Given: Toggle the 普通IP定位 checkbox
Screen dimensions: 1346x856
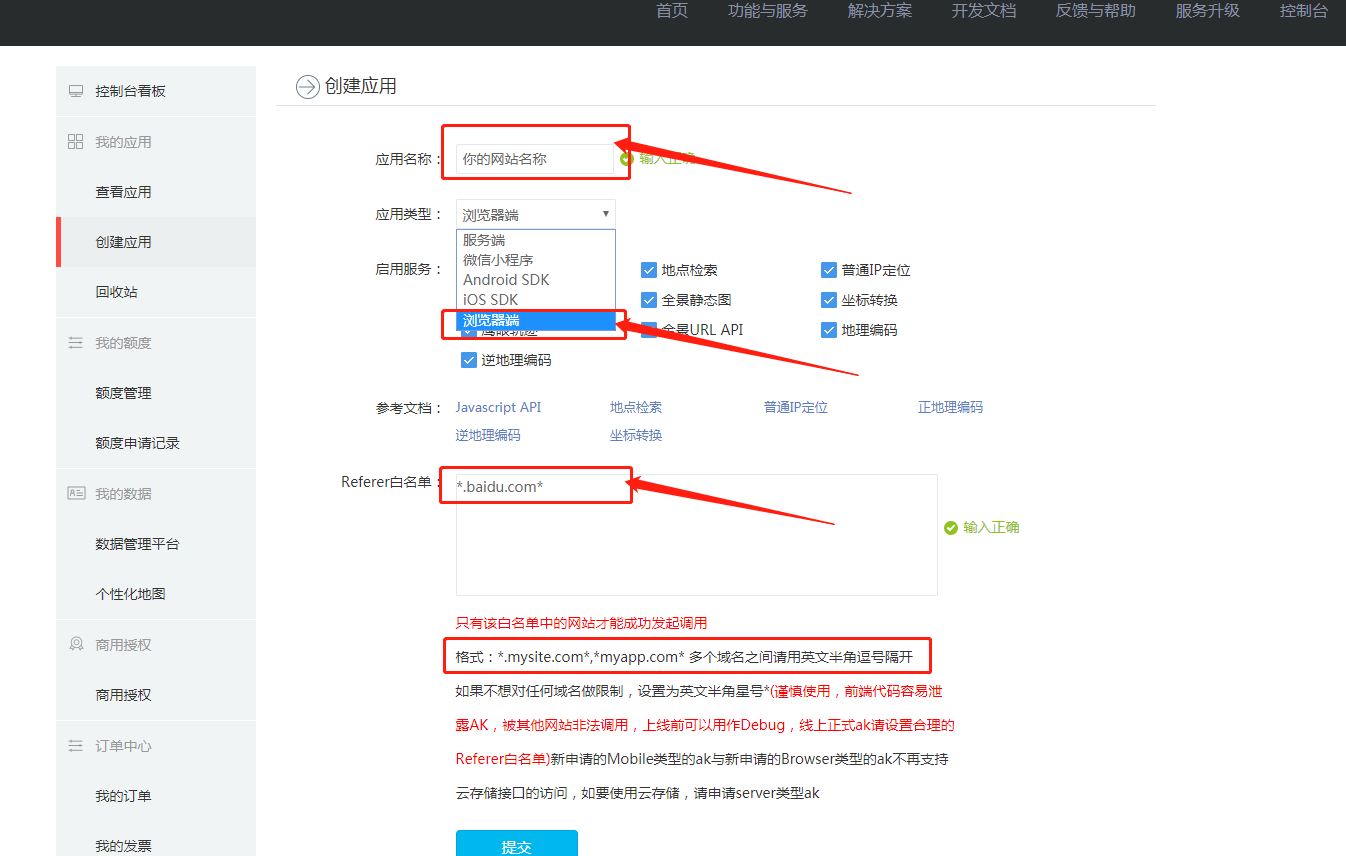Looking at the screenshot, I should click(829, 270).
